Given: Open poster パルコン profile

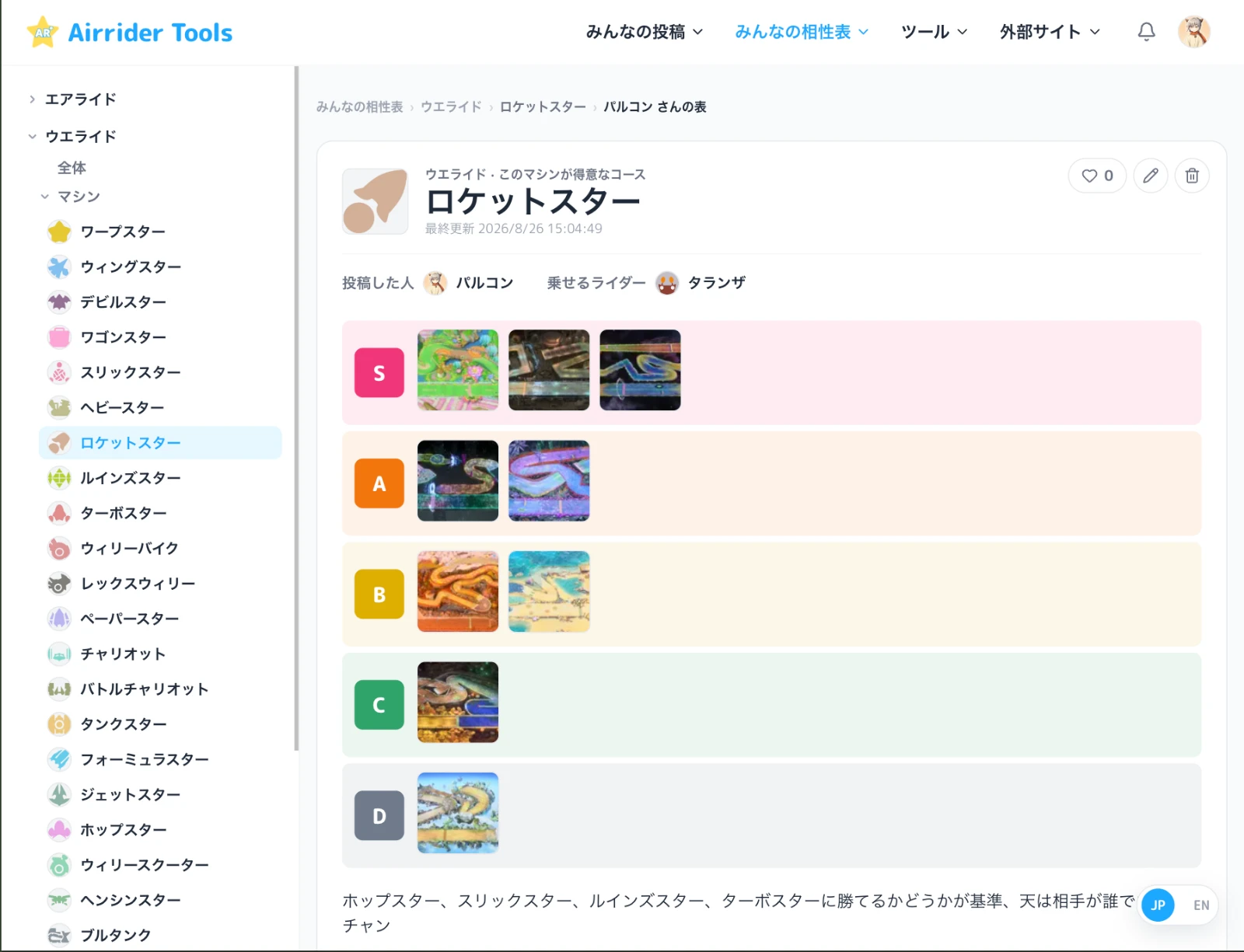Looking at the screenshot, I should pyautogui.click(x=469, y=283).
